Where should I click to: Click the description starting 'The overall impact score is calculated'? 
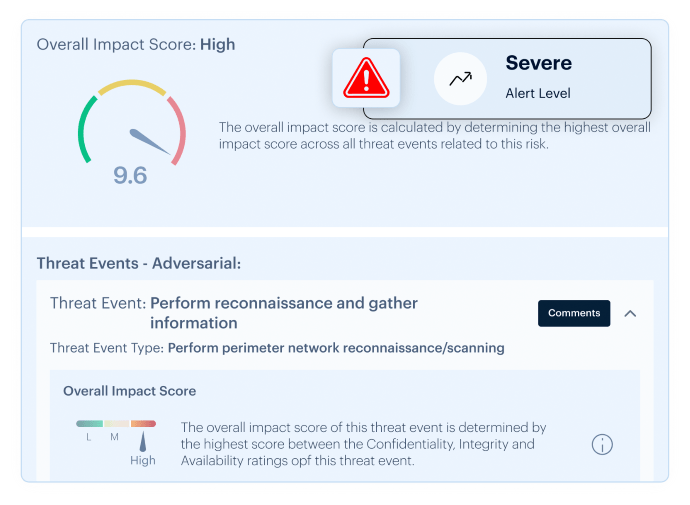point(435,136)
